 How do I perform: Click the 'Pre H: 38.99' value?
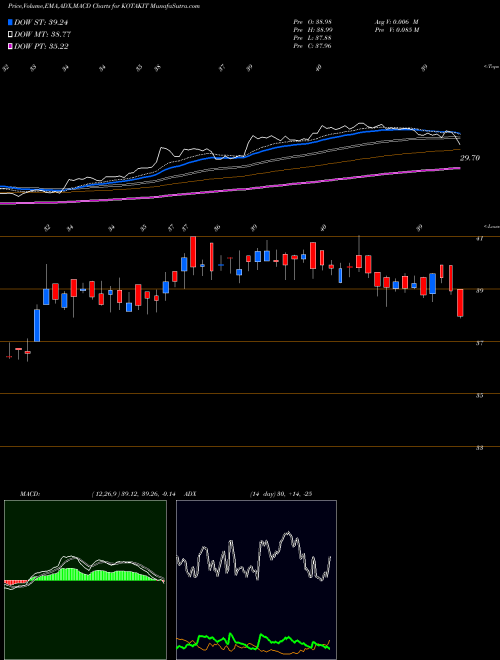coord(312,29)
